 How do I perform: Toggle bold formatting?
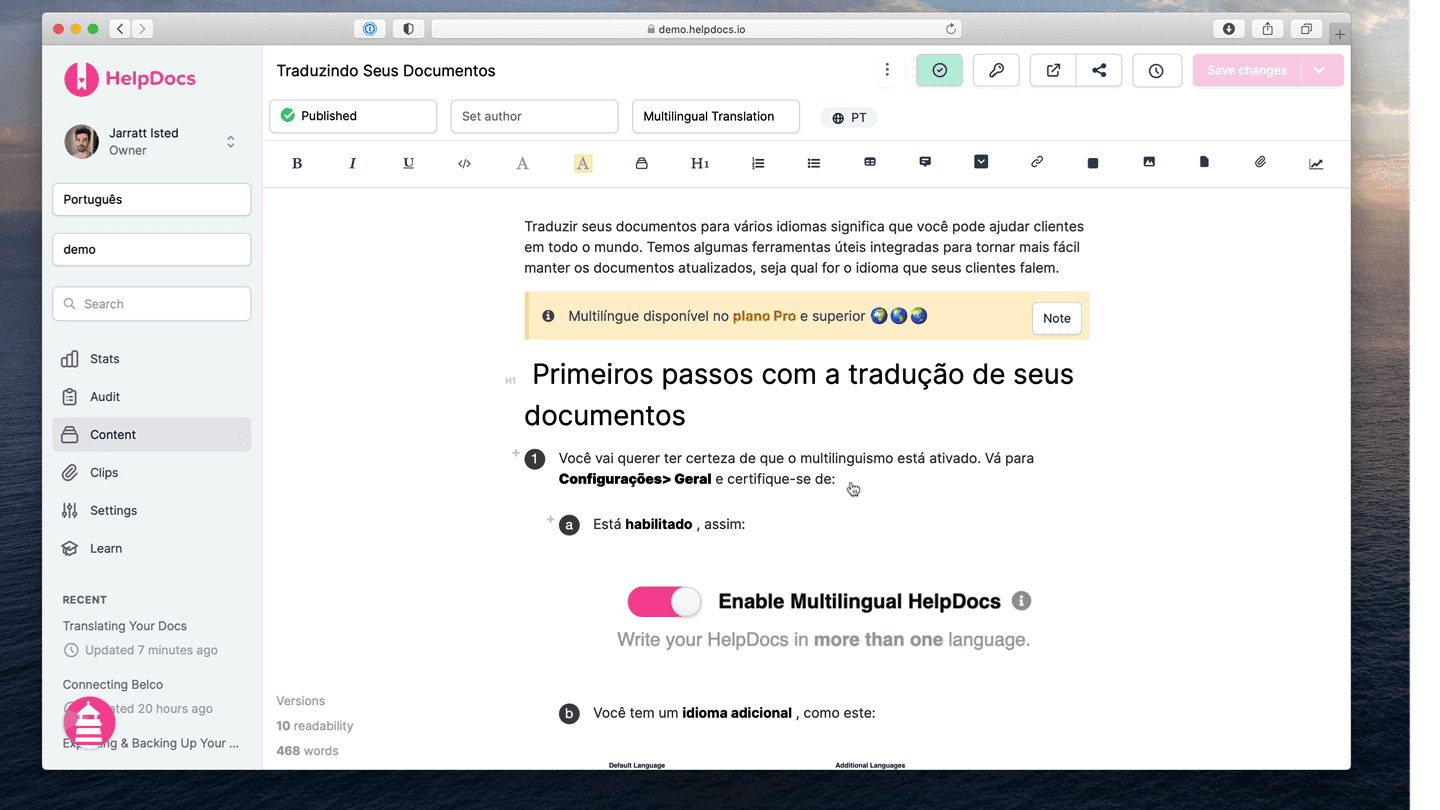(x=297, y=163)
